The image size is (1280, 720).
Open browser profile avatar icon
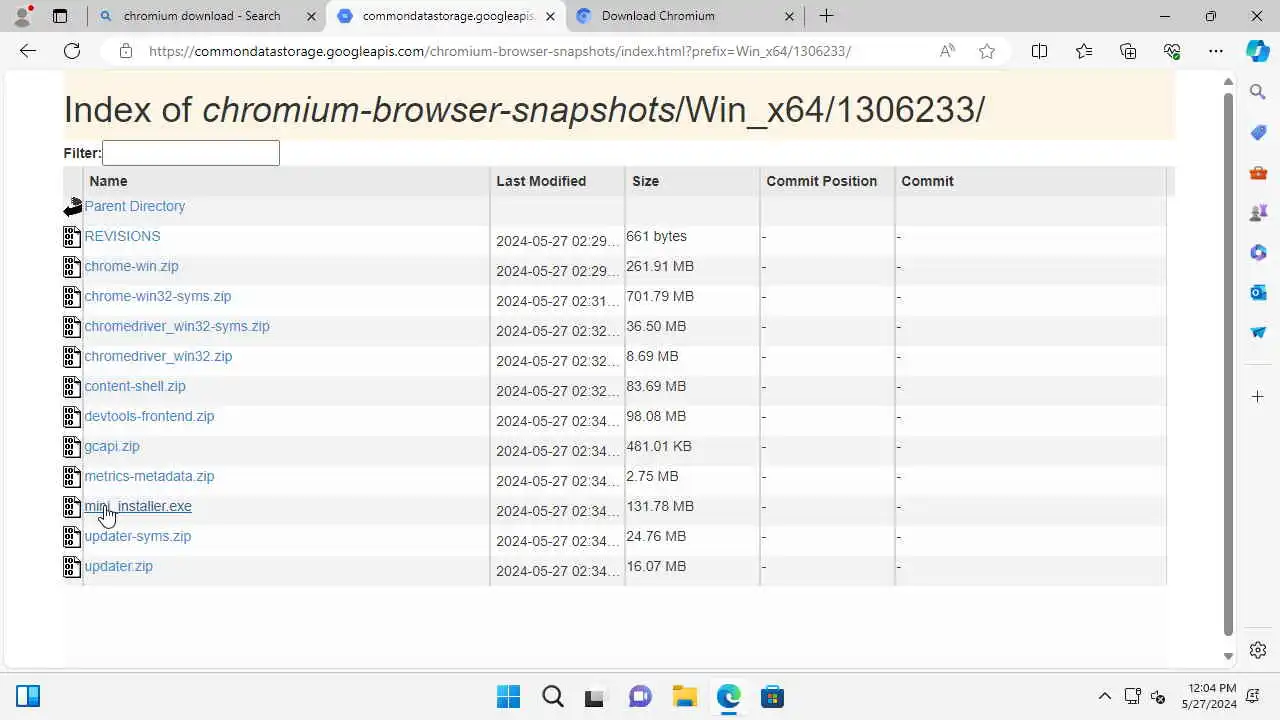(22, 16)
